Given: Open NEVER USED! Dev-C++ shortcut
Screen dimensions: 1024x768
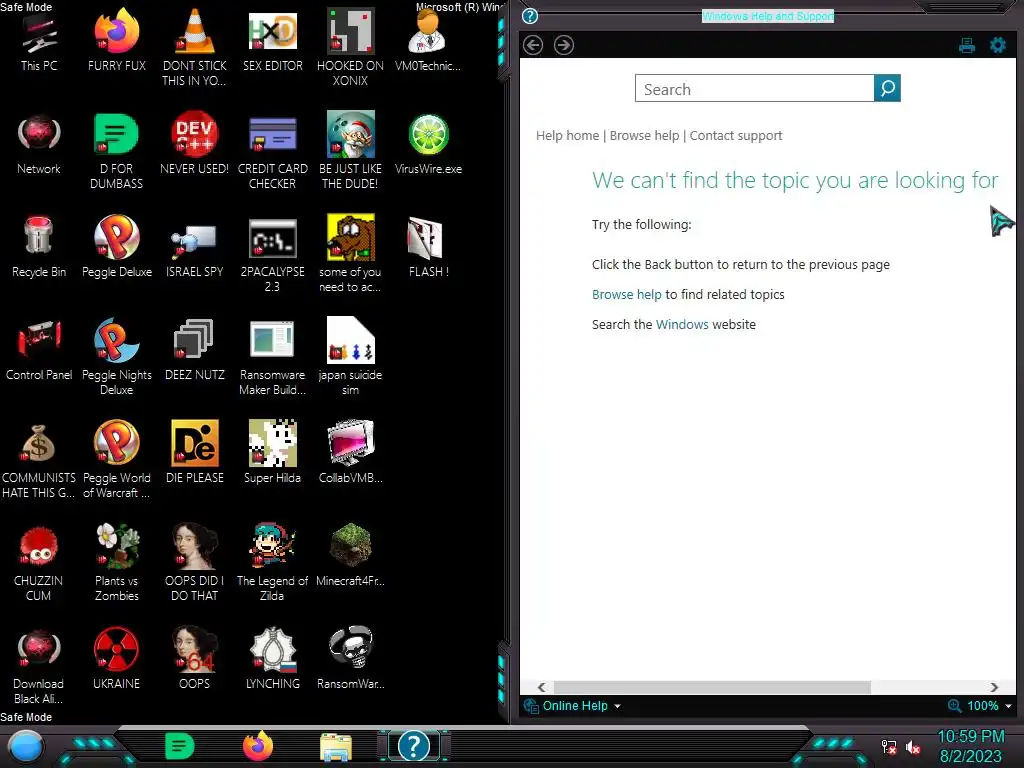Looking at the screenshot, I should click(195, 144).
